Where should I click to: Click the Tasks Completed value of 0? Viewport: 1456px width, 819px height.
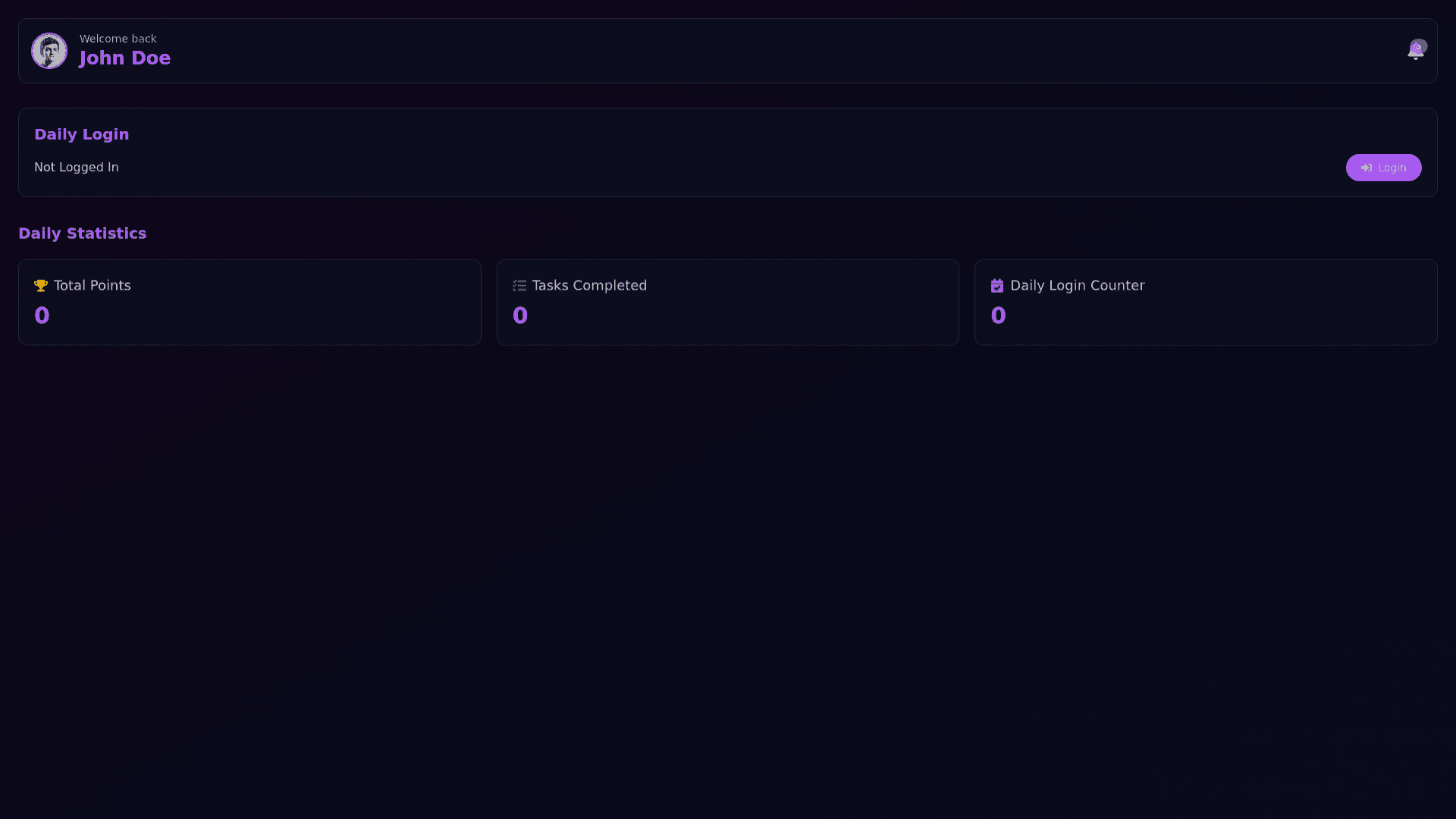520,315
